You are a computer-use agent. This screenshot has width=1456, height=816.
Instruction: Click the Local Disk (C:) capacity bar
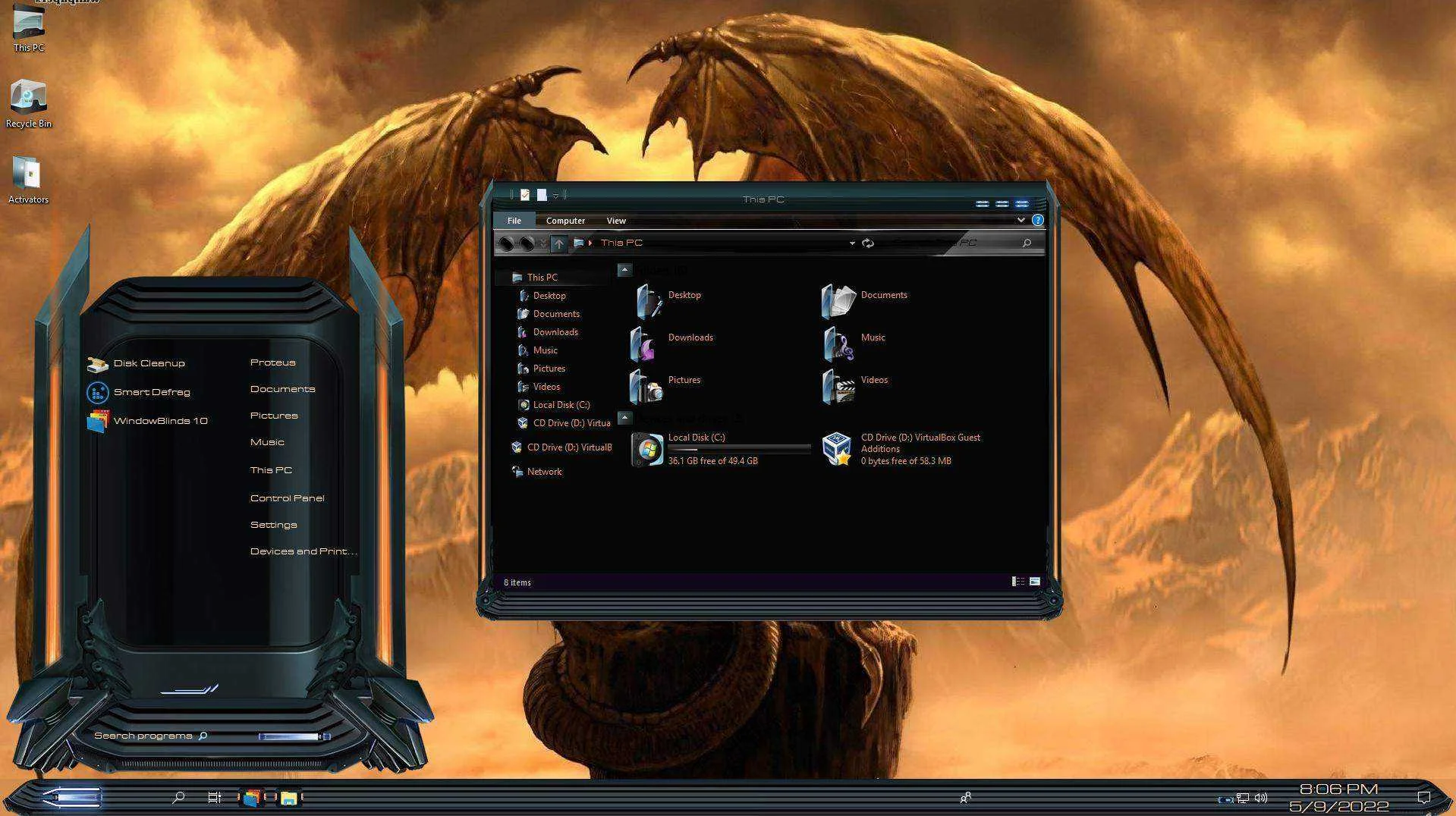coord(738,449)
